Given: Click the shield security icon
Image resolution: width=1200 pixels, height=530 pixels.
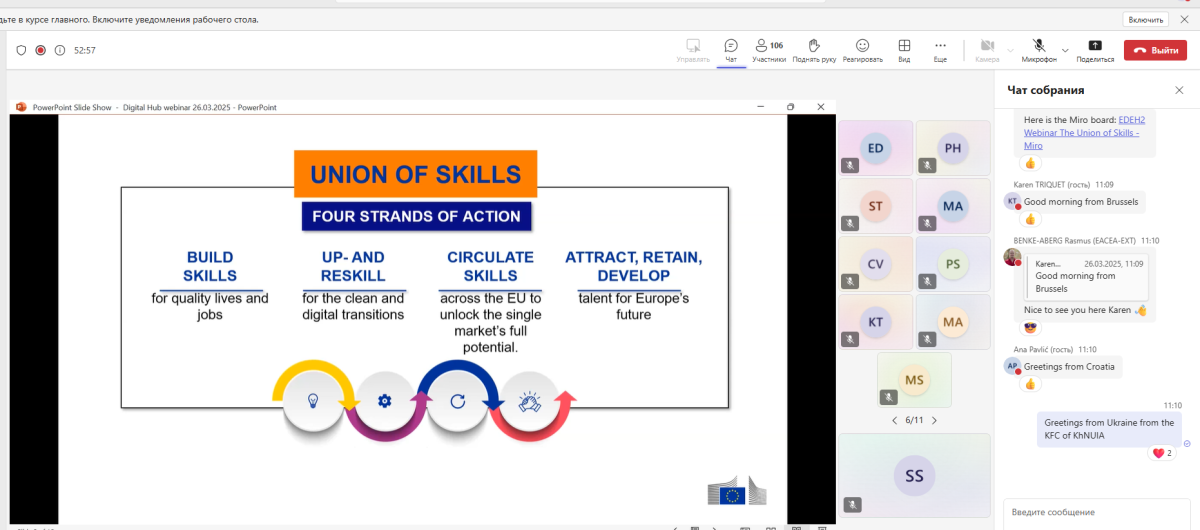Looking at the screenshot, I should (x=21, y=50).
